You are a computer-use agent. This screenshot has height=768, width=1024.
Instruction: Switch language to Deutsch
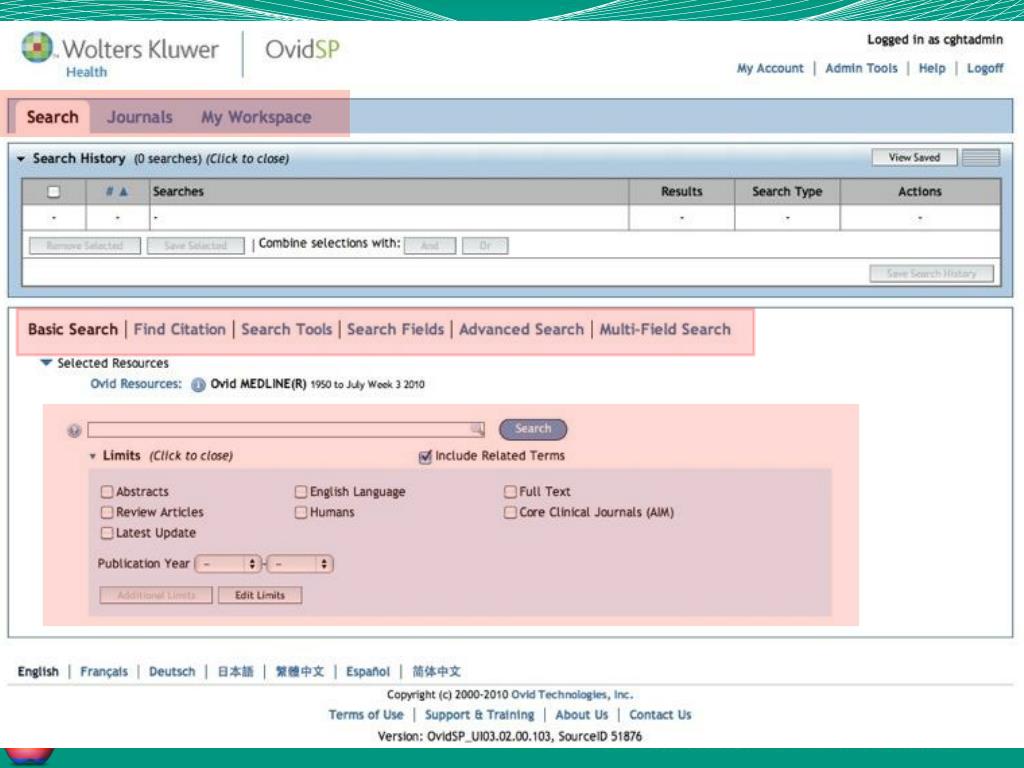[172, 672]
